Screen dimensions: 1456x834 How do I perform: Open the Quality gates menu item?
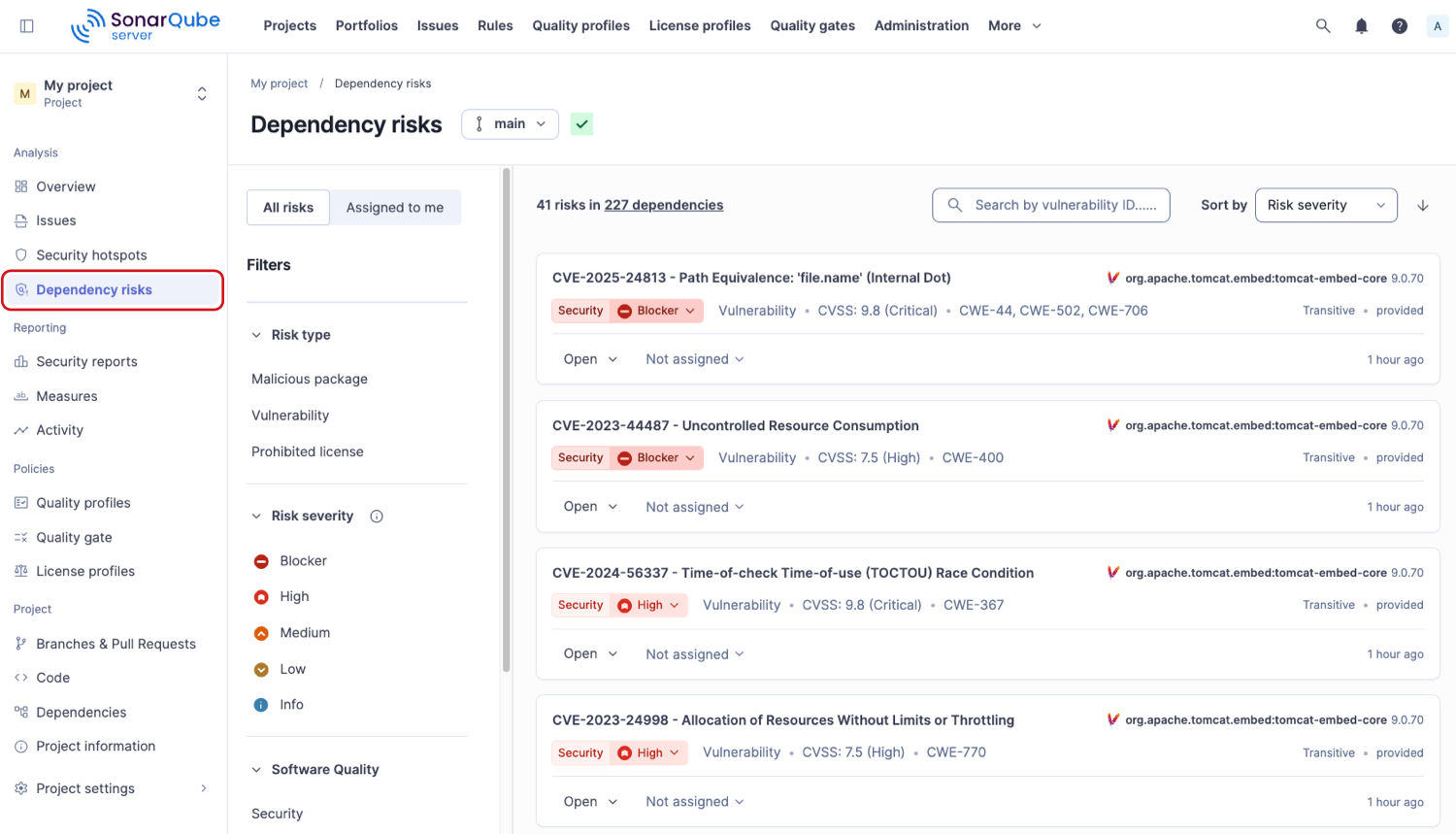pyautogui.click(x=811, y=25)
